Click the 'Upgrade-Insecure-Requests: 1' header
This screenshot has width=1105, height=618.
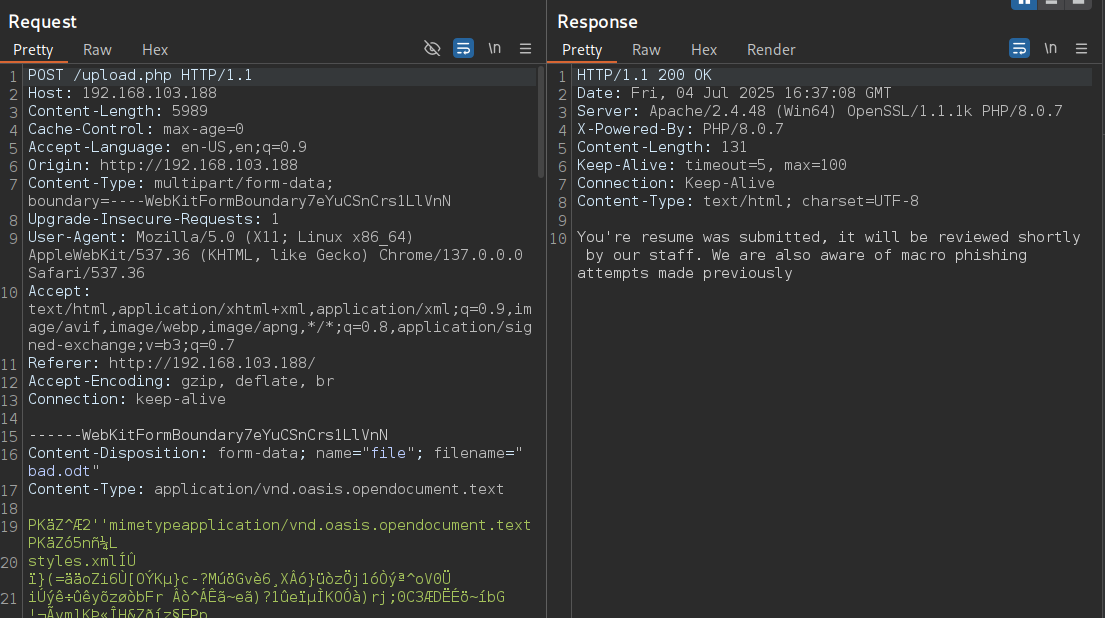tap(153, 219)
